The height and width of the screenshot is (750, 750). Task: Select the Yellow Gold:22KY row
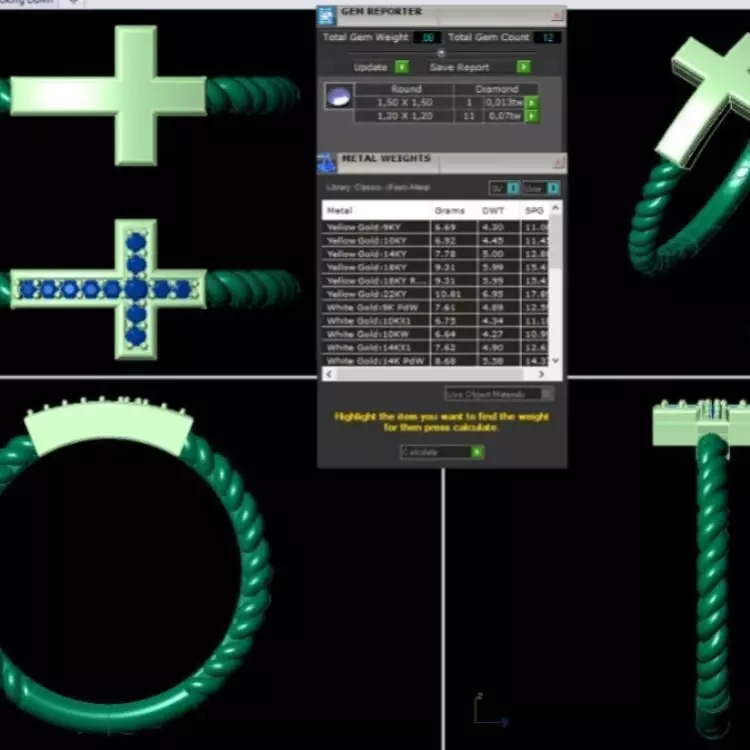click(435, 294)
